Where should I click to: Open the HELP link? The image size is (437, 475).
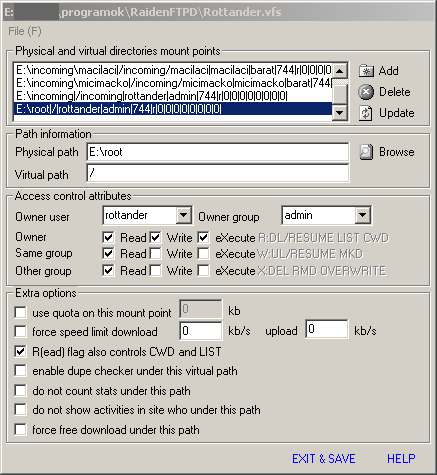[x=401, y=459]
